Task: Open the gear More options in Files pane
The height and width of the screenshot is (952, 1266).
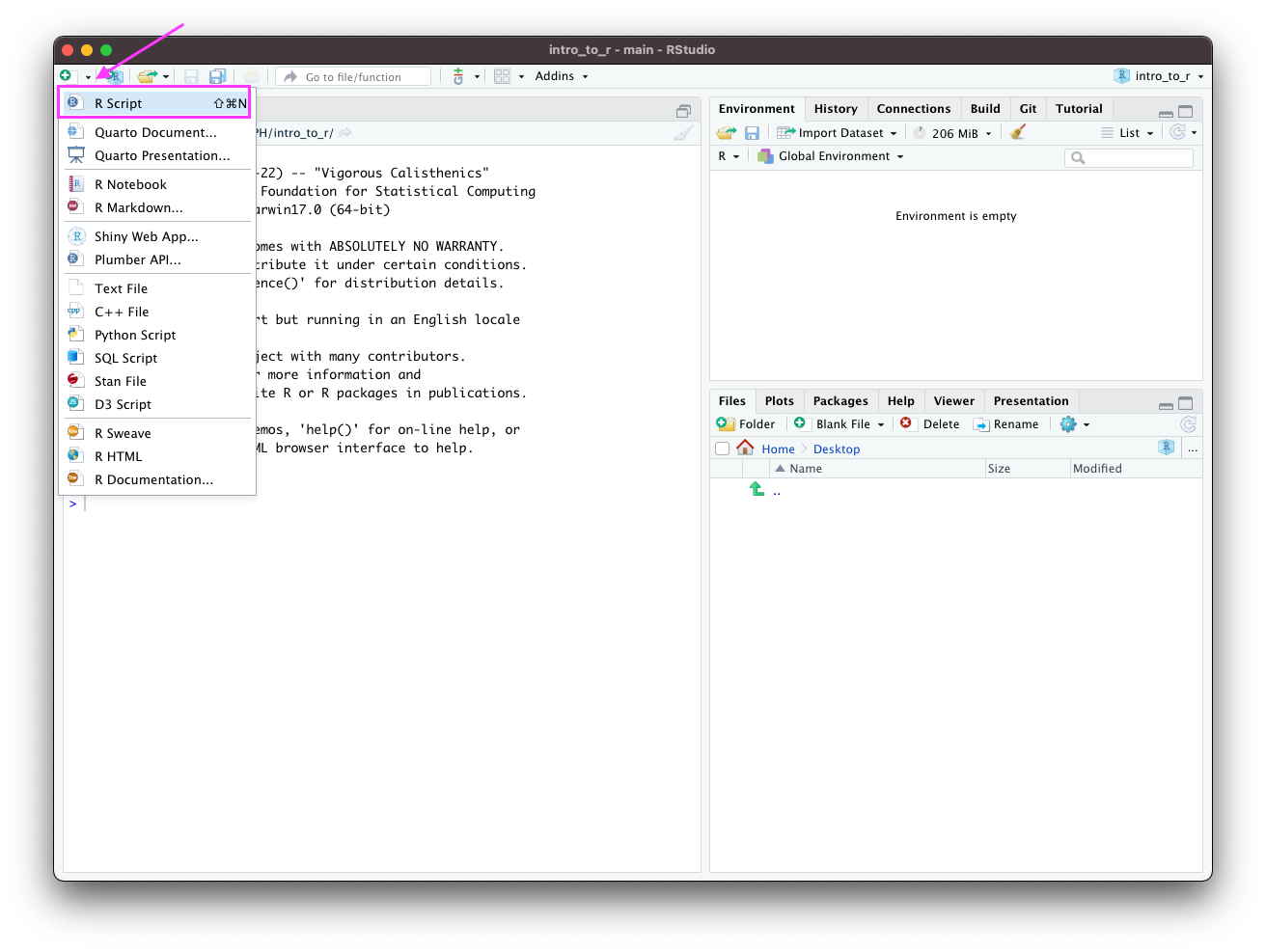Action: coord(1073,424)
